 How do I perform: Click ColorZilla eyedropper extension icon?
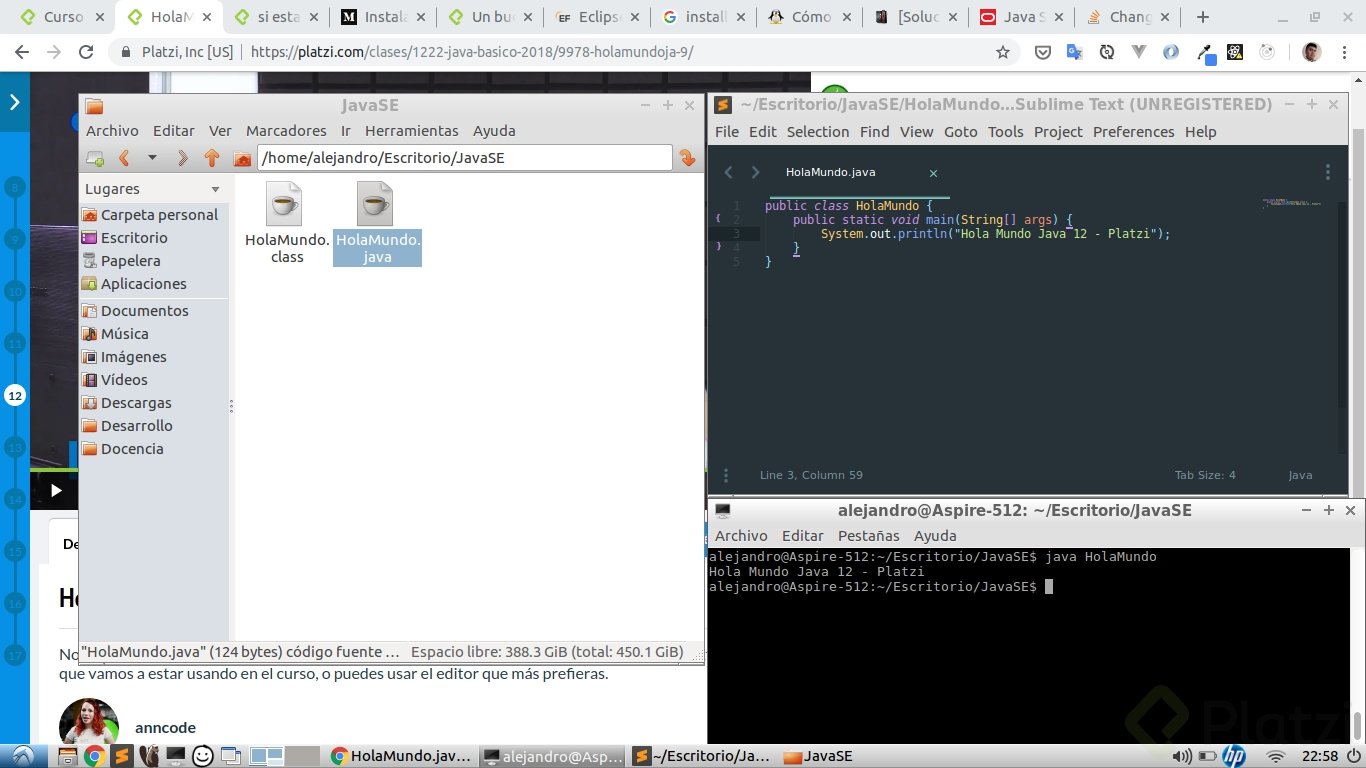(x=1207, y=53)
